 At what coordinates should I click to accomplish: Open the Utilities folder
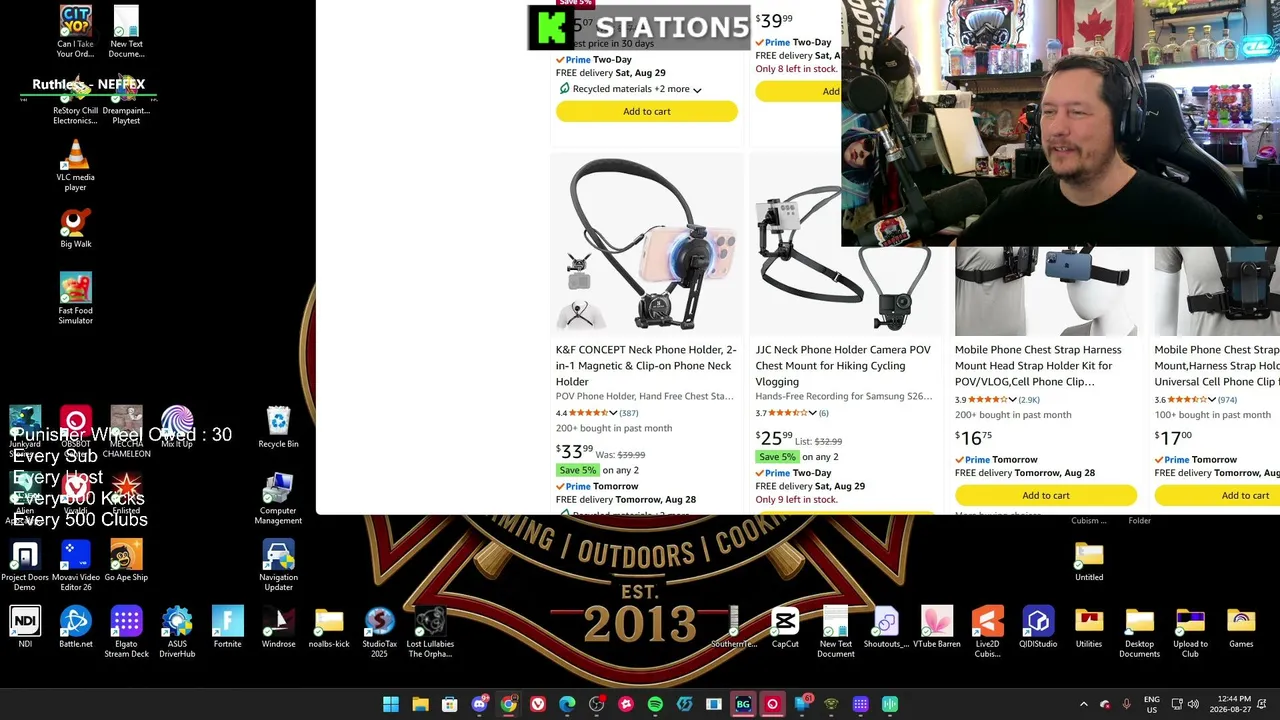tap(1089, 627)
